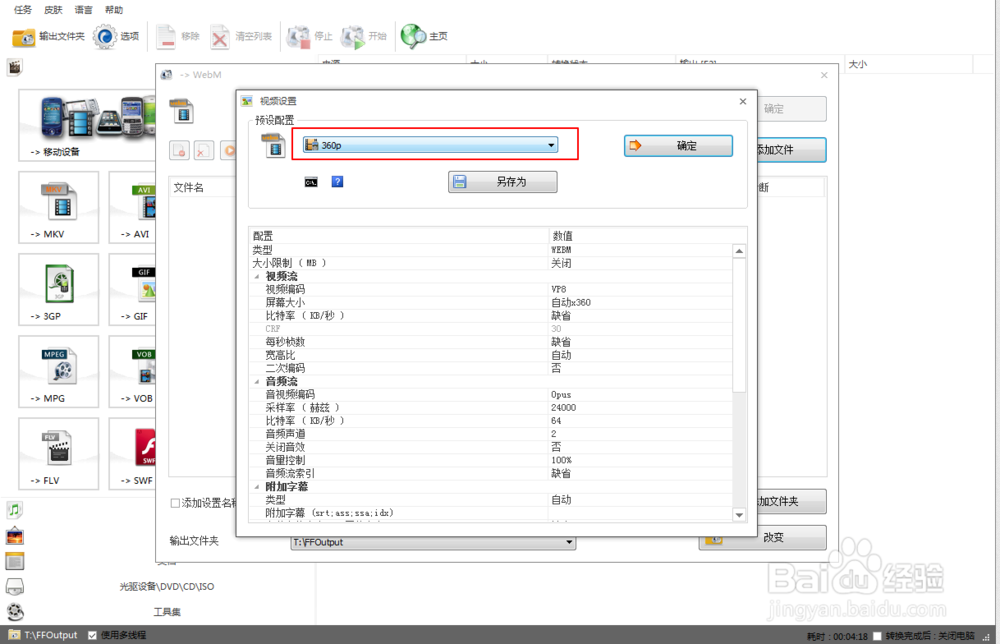Click the settings list scroll-up arrow
Image resolution: width=1000 pixels, height=644 pixels.
point(739,251)
